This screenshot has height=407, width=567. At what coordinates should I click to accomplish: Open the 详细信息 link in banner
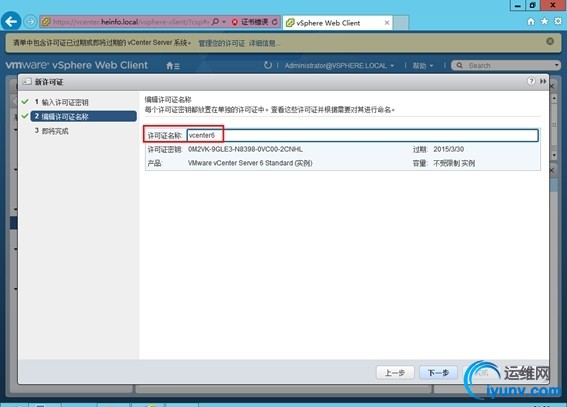tap(264, 43)
